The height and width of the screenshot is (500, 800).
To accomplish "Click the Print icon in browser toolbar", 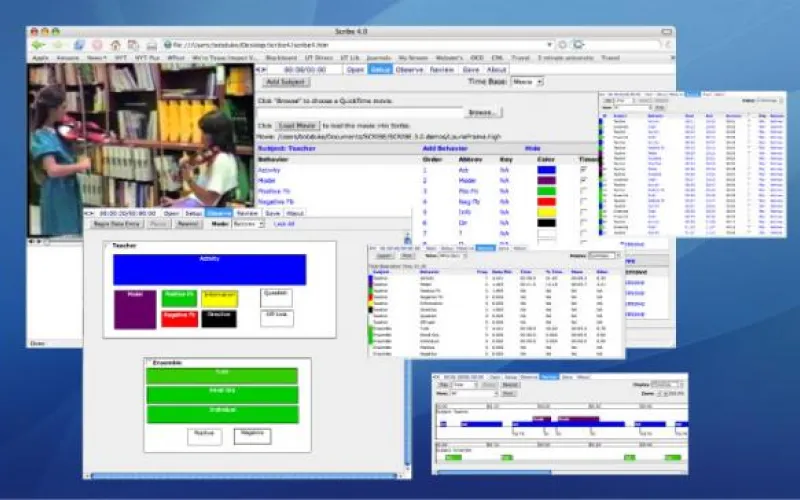I will point(152,45).
